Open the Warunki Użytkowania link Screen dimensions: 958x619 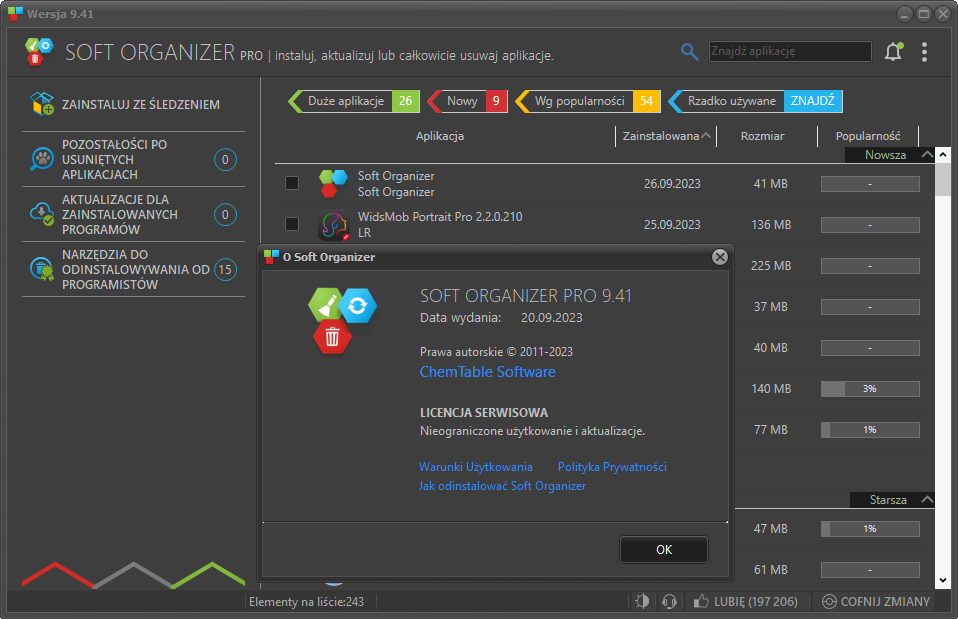(x=475, y=467)
